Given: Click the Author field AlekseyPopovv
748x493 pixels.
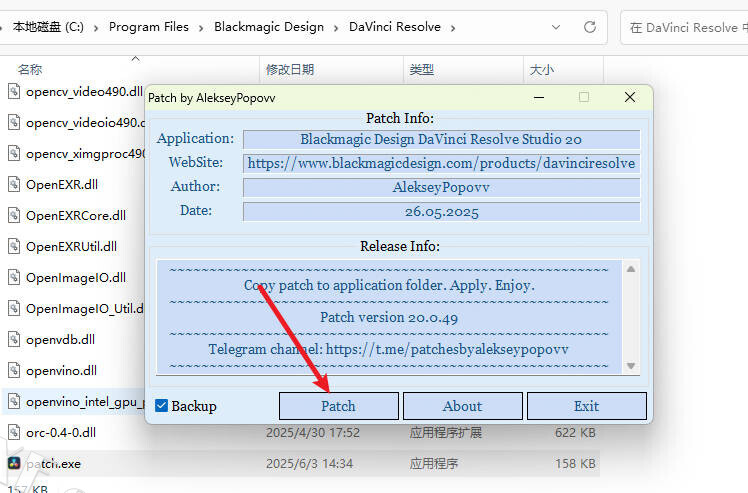Looking at the screenshot, I should click(441, 188).
